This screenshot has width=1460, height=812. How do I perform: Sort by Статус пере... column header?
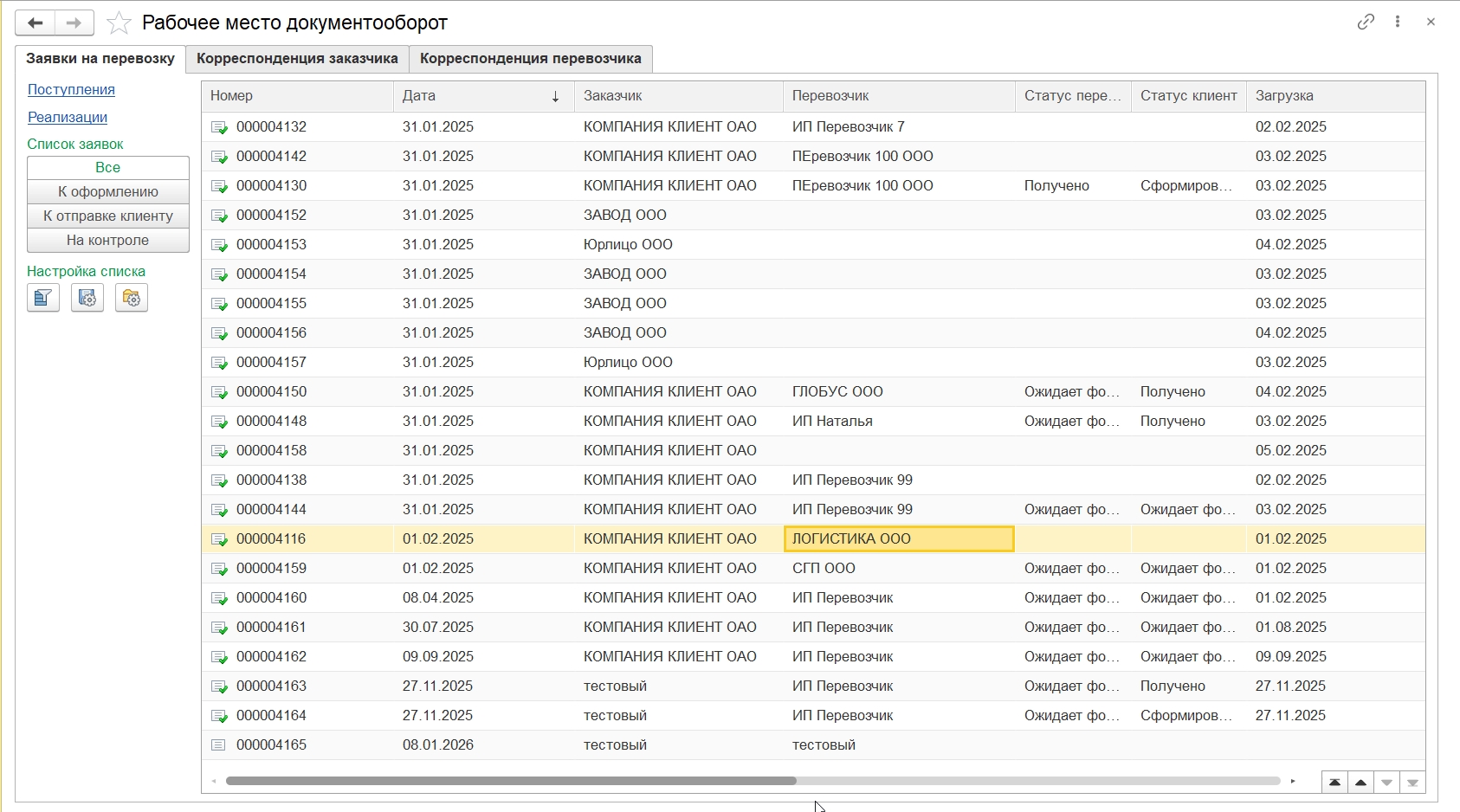click(1073, 96)
